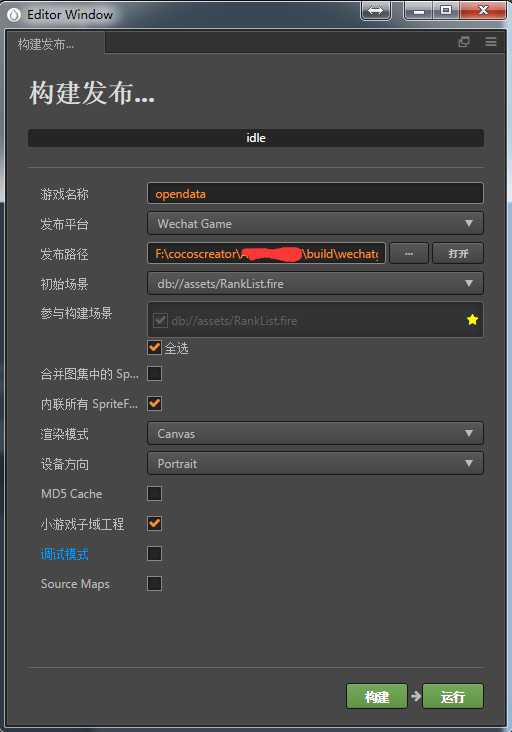Viewport: 512px width, 732px height.
Task: Pop out panel using the panel window icon
Action: click(464, 42)
